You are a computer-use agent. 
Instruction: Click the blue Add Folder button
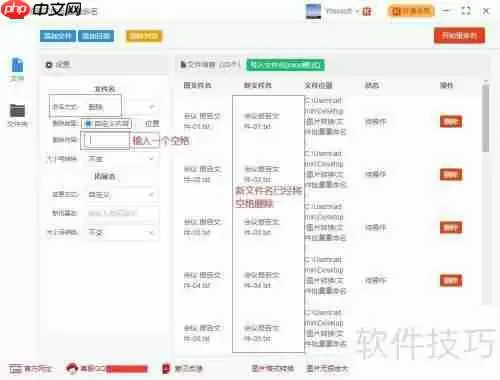(96, 36)
